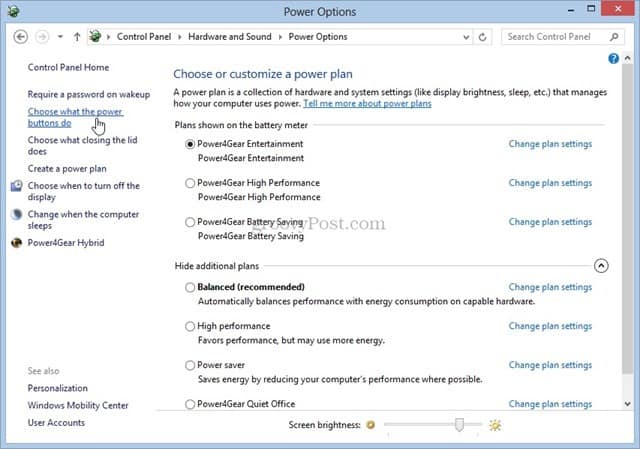The width and height of the screenshot is (640, 449).
Task: Click the moon icon beside computer sleeps link
Action: point(16,214)
